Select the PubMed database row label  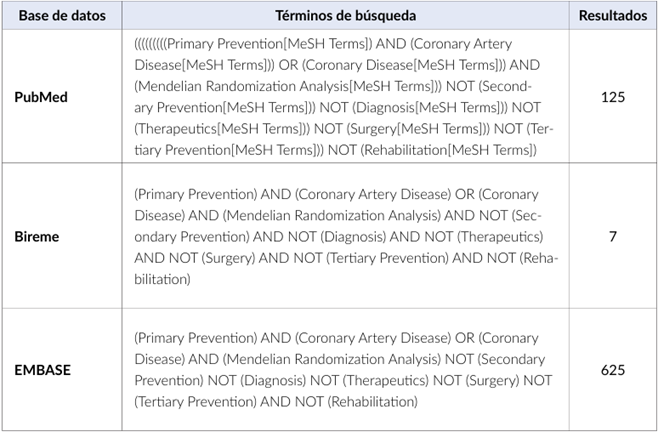click(x=41, y=97)
